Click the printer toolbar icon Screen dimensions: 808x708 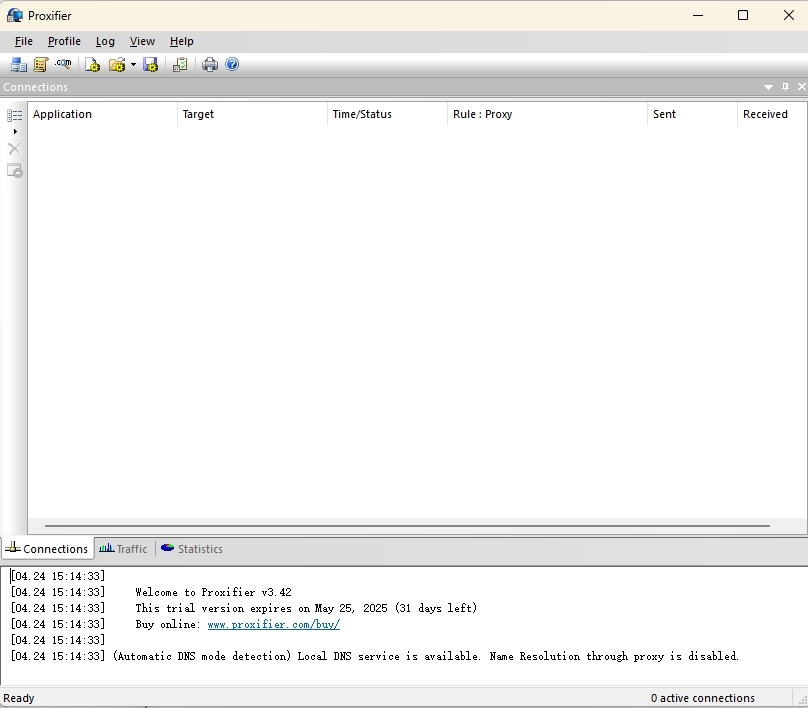210,64
